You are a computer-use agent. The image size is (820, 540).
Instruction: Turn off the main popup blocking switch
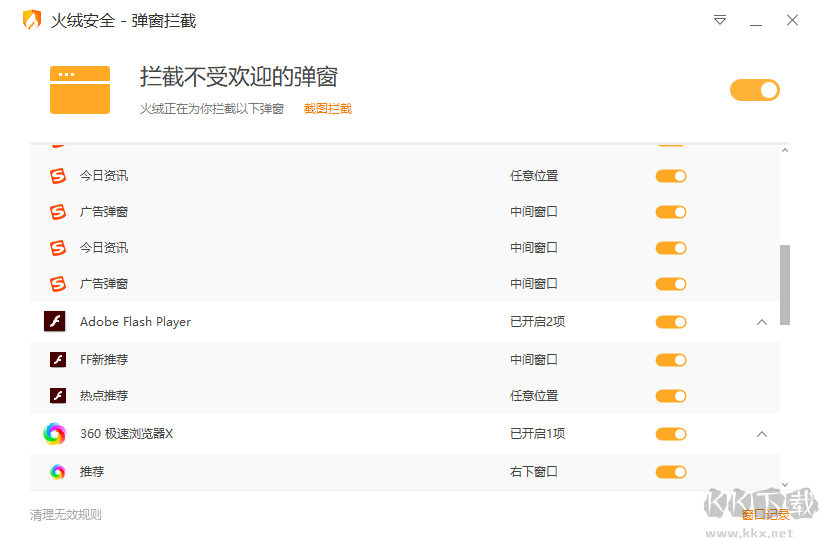tap(754, 90)
